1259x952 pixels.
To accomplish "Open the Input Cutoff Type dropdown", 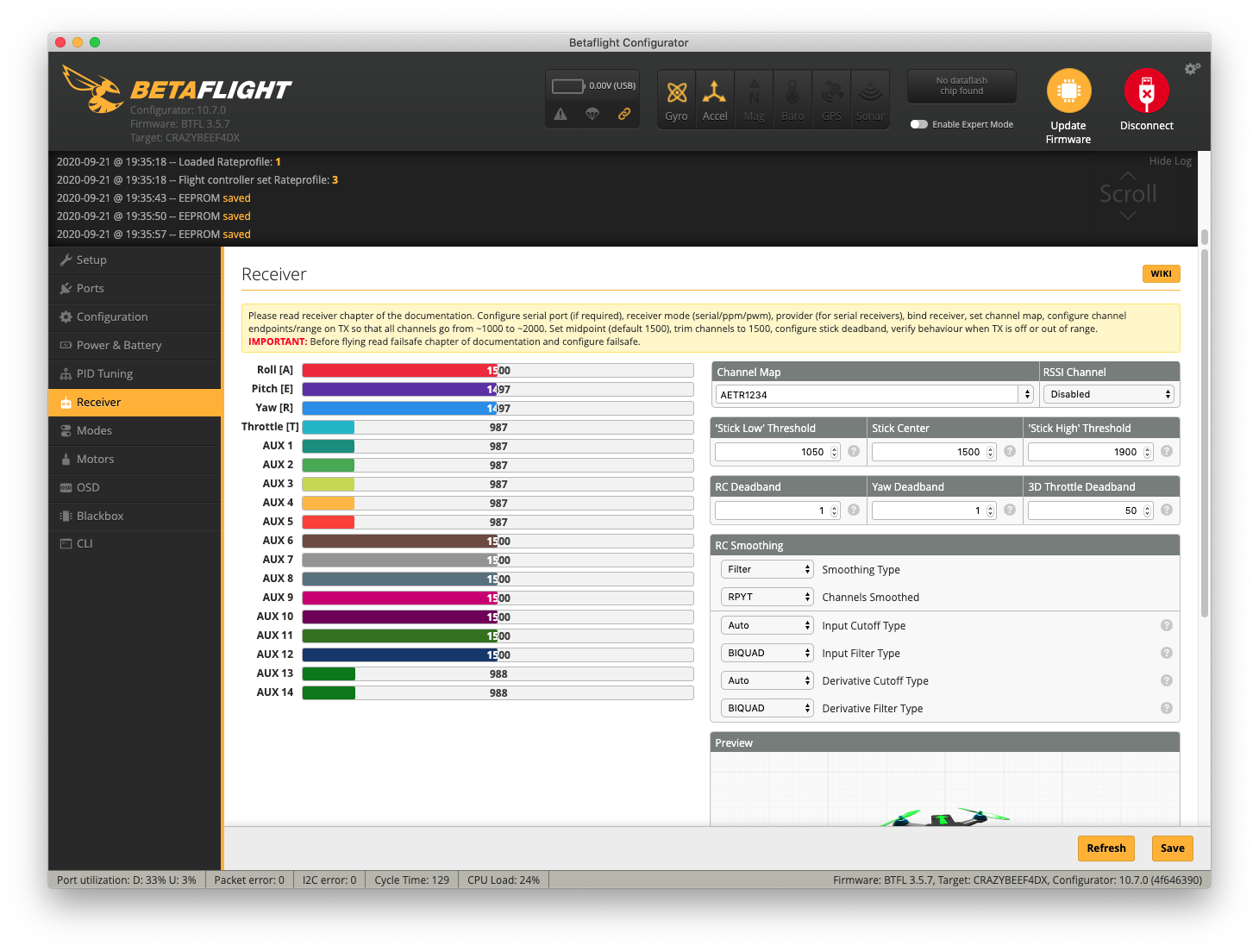I will [767, 625].
